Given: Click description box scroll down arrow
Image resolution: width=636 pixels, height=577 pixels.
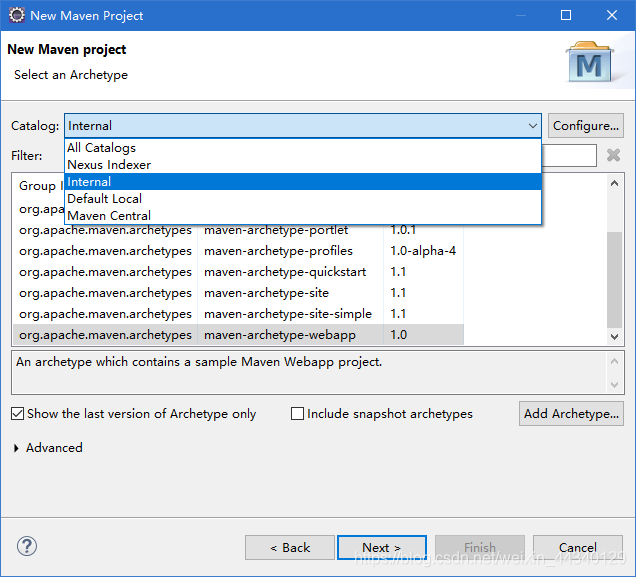Looking at the screenshot, I should point(615,384).
